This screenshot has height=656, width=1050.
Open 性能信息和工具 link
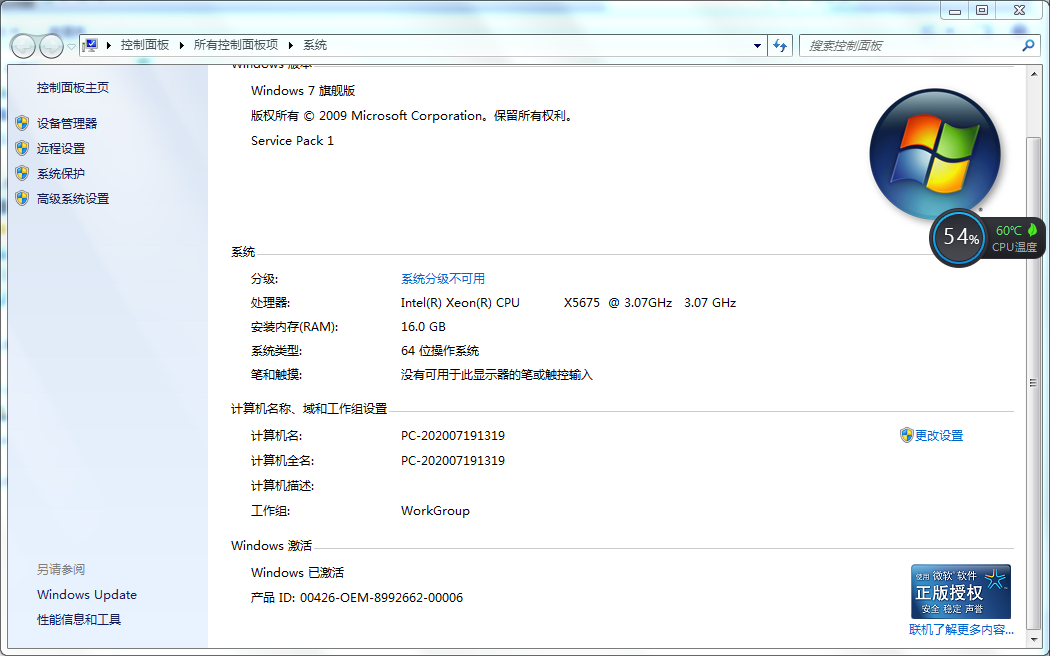[79, 620]
